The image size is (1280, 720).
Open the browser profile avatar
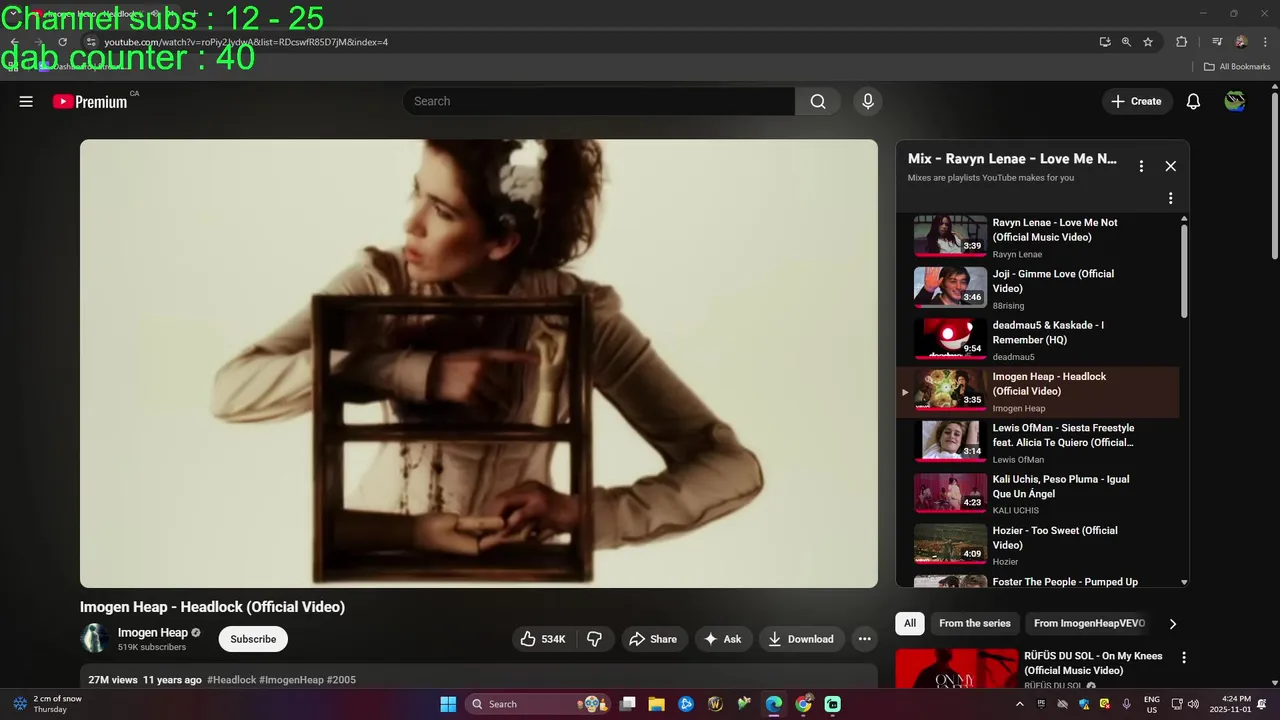[1241, 42]
